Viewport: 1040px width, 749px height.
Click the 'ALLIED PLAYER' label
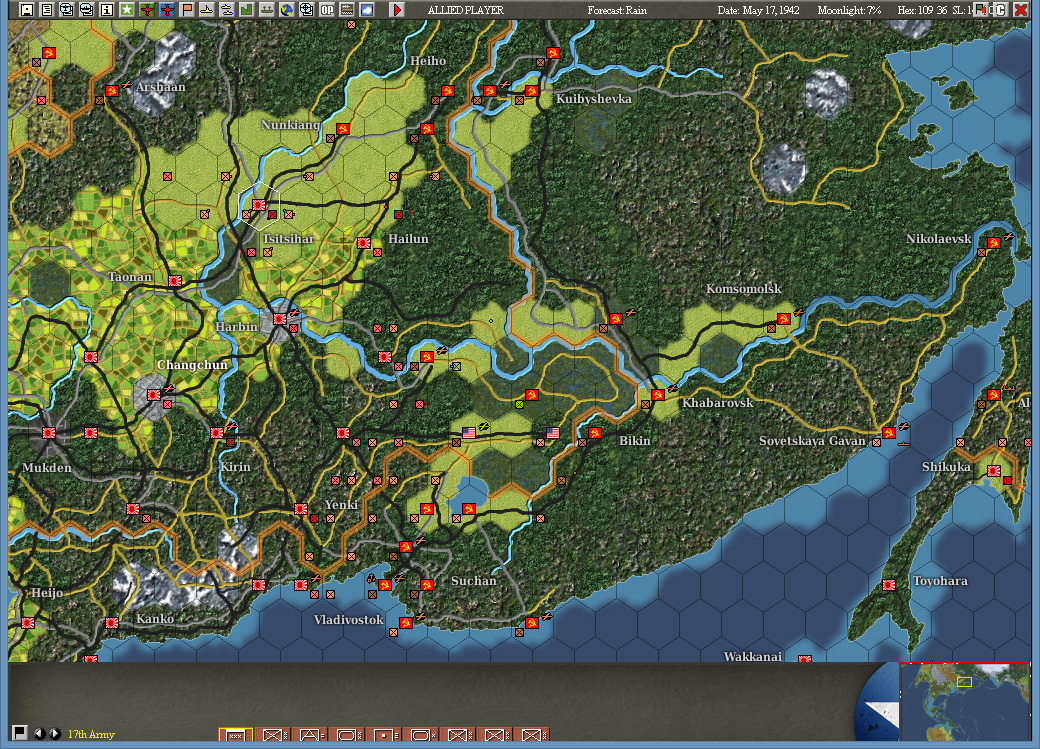click(x=466, y=10)
